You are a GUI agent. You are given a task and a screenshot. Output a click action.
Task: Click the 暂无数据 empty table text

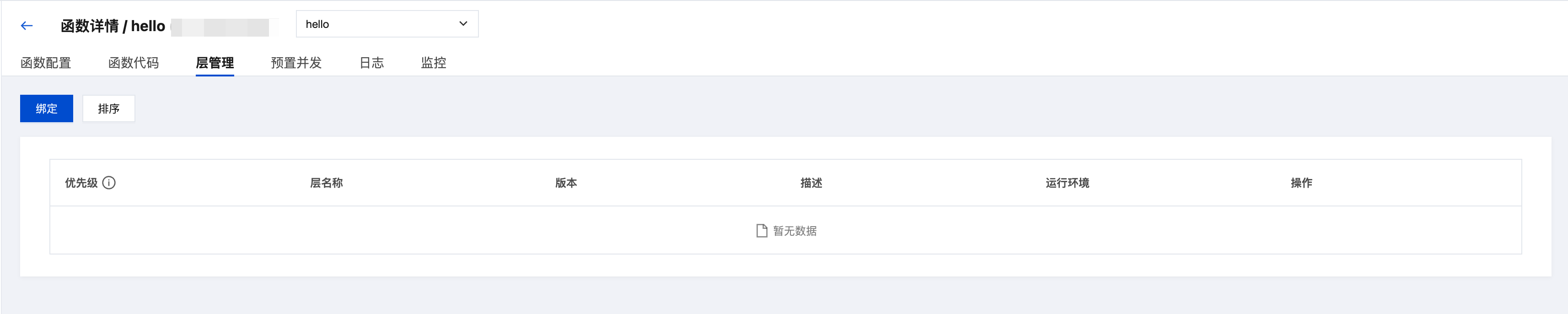(x=795, y=231)
